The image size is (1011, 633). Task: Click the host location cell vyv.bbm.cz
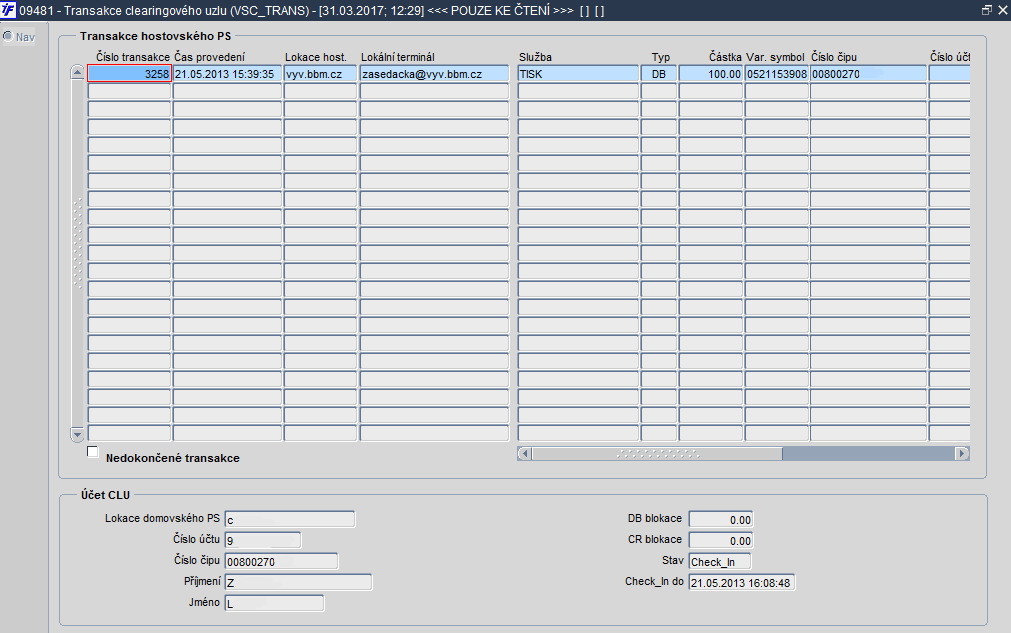[x=320, y=73]
